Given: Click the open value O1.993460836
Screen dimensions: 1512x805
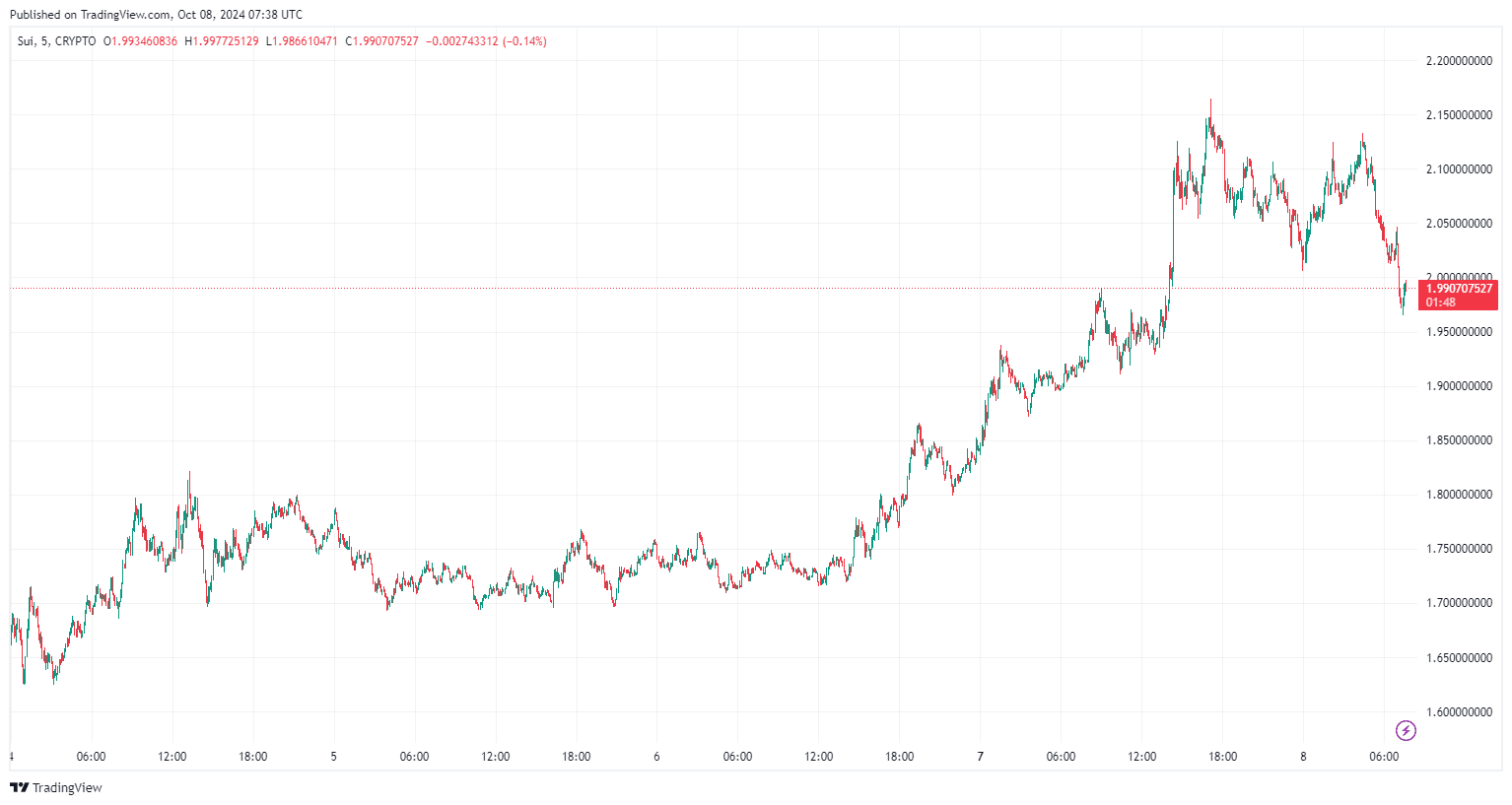Looking at the screenshot, I should click(140, 41).
